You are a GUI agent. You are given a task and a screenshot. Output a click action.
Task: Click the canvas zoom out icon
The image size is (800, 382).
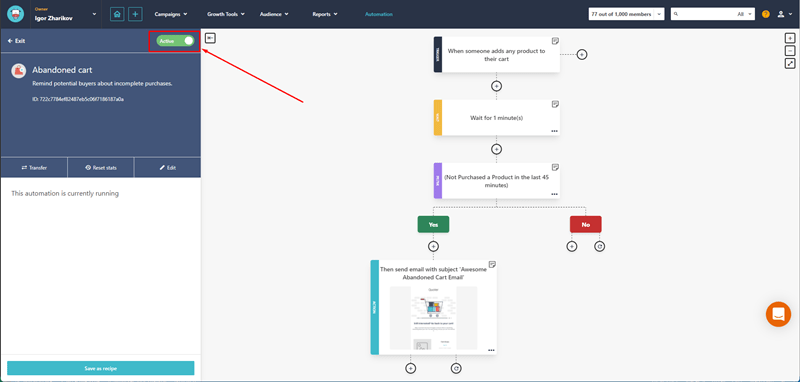(x=790, y=50)
